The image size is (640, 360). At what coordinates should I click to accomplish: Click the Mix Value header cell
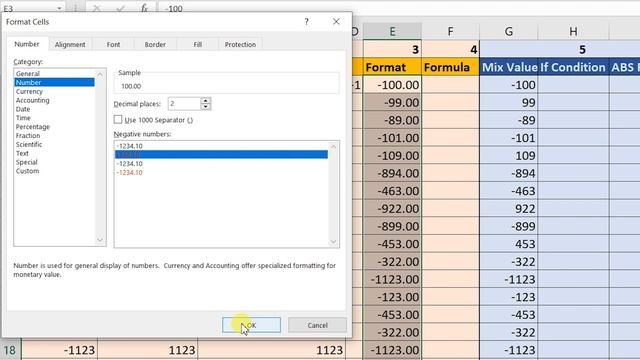click(509, 67)
